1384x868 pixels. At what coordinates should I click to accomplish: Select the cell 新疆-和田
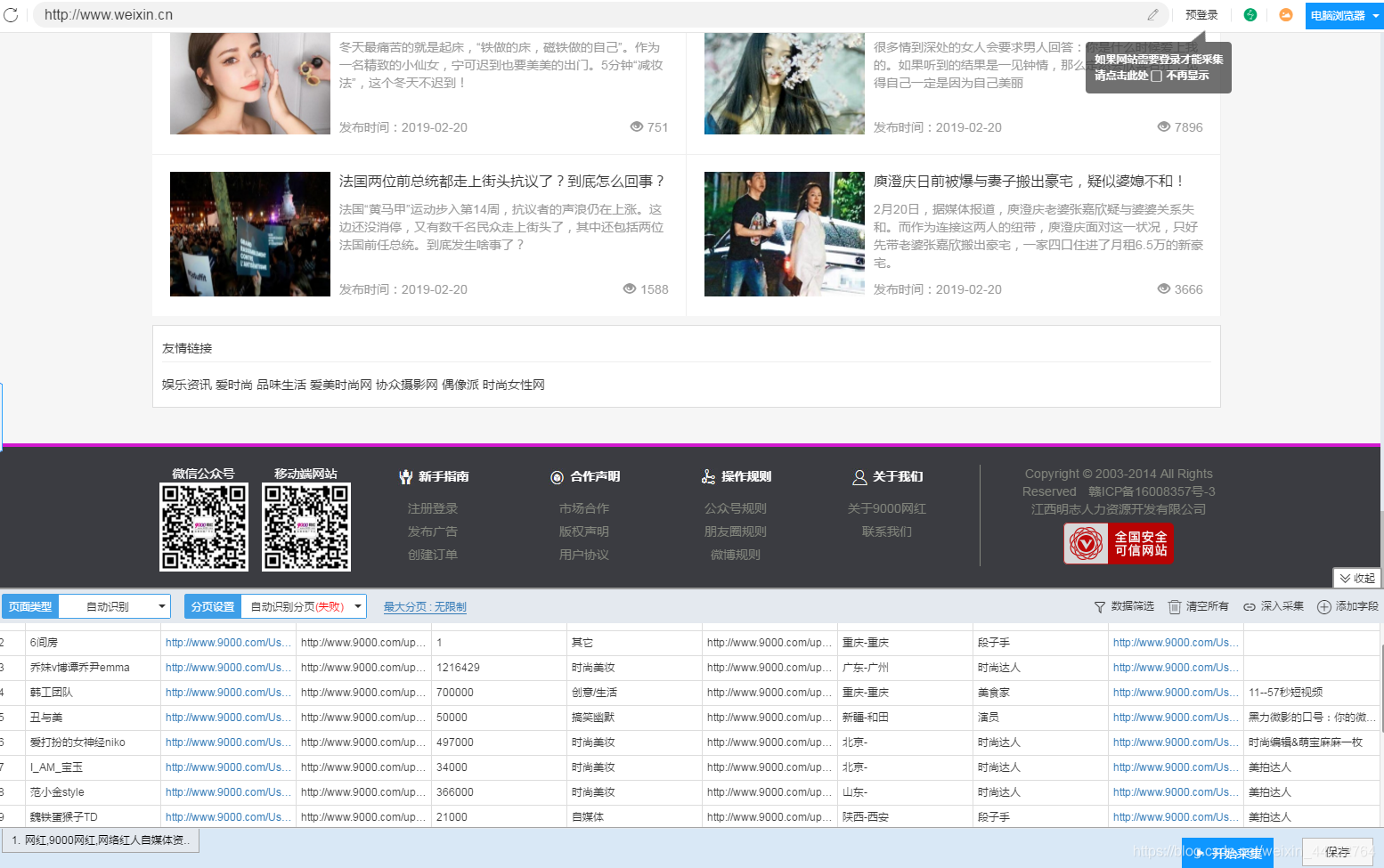(905, 717)
